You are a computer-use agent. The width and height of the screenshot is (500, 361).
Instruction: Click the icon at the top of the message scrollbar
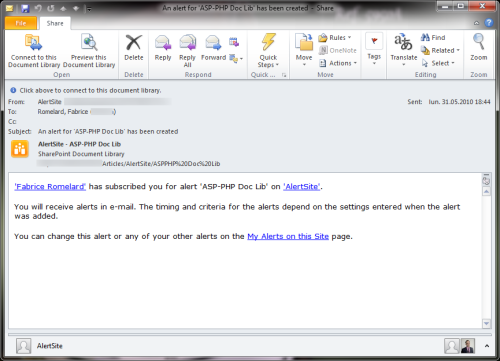click(x=486, y=180)
